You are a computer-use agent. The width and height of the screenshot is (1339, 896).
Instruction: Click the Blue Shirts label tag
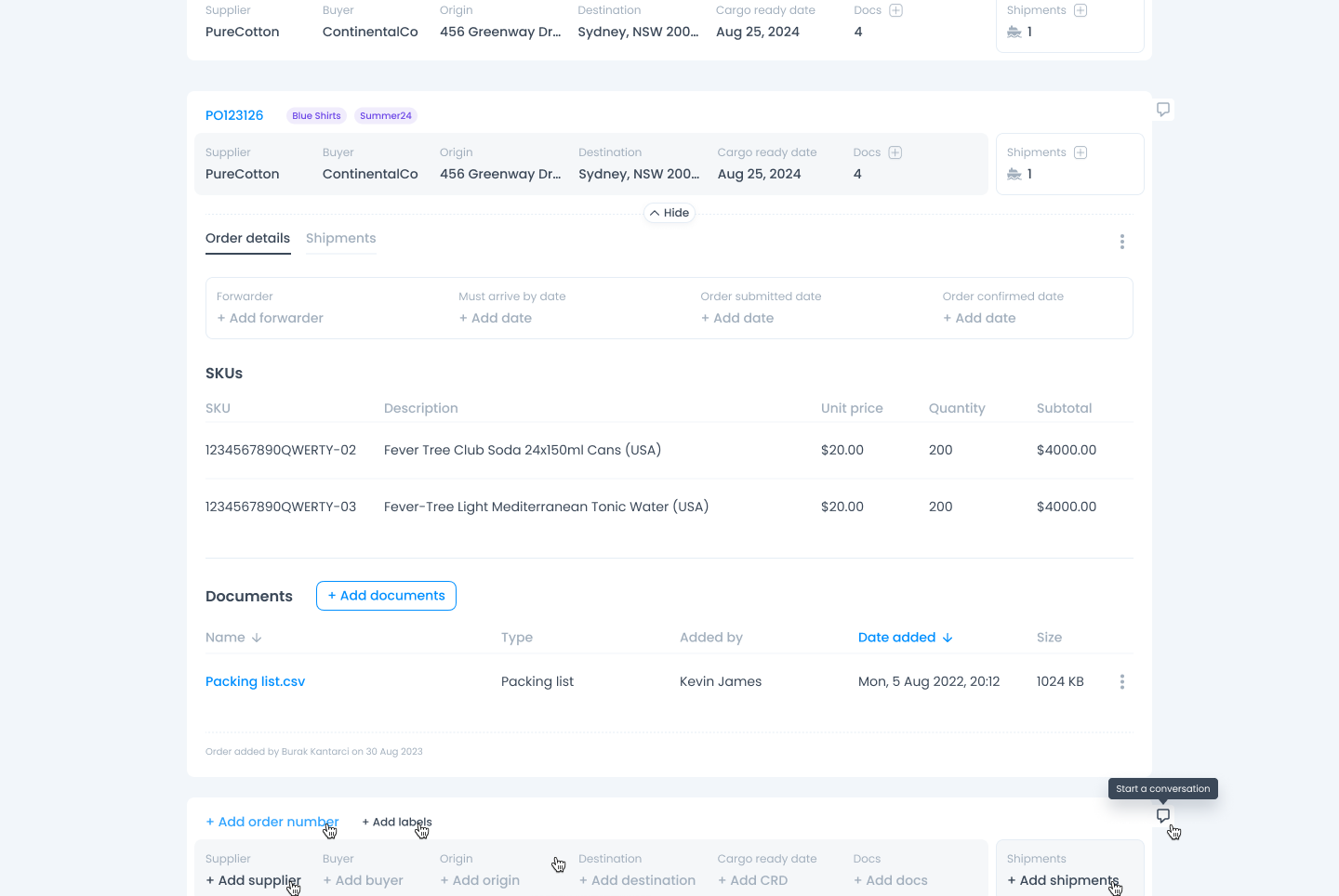(316, 116)
